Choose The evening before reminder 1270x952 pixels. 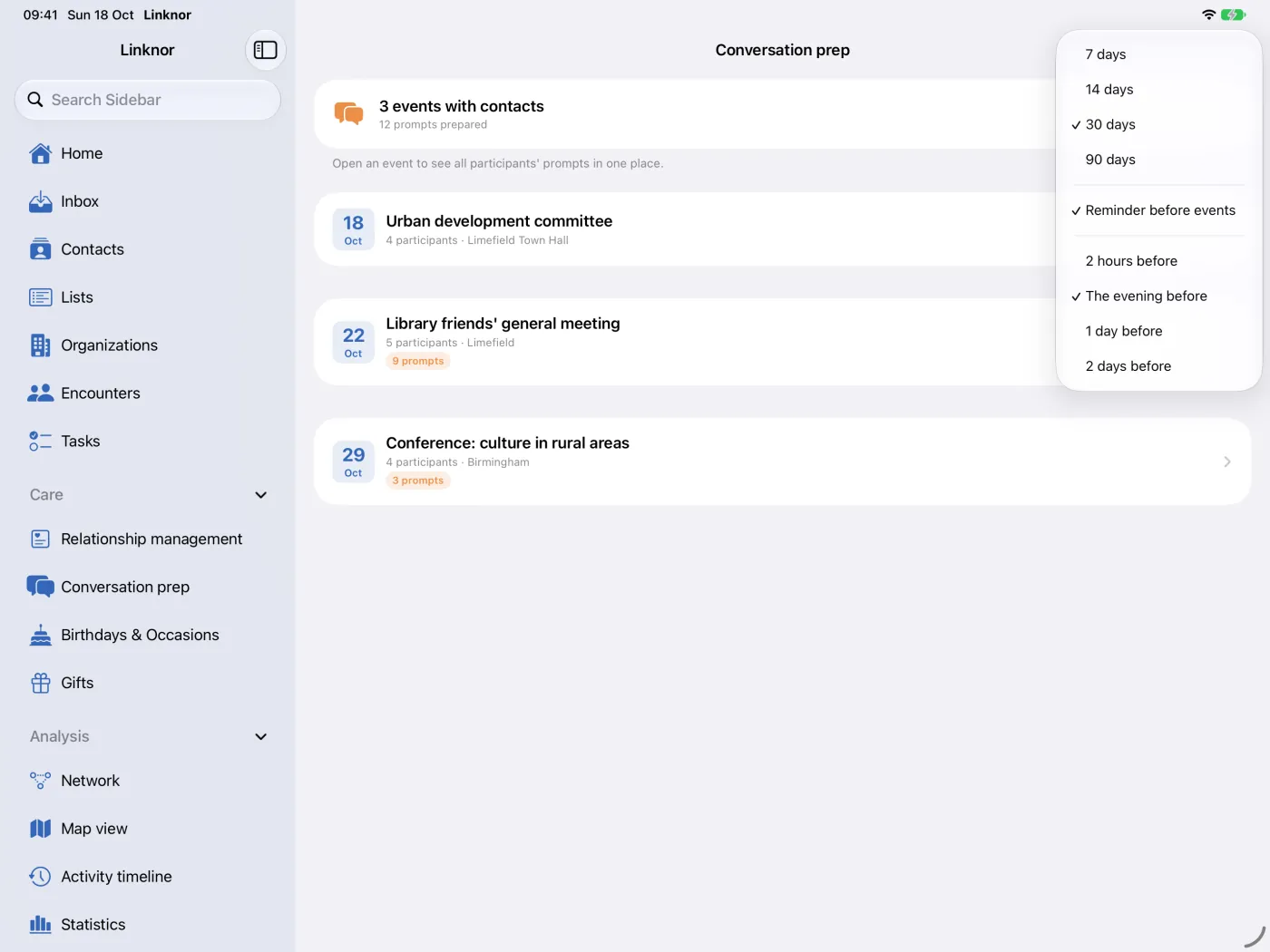1159,296
